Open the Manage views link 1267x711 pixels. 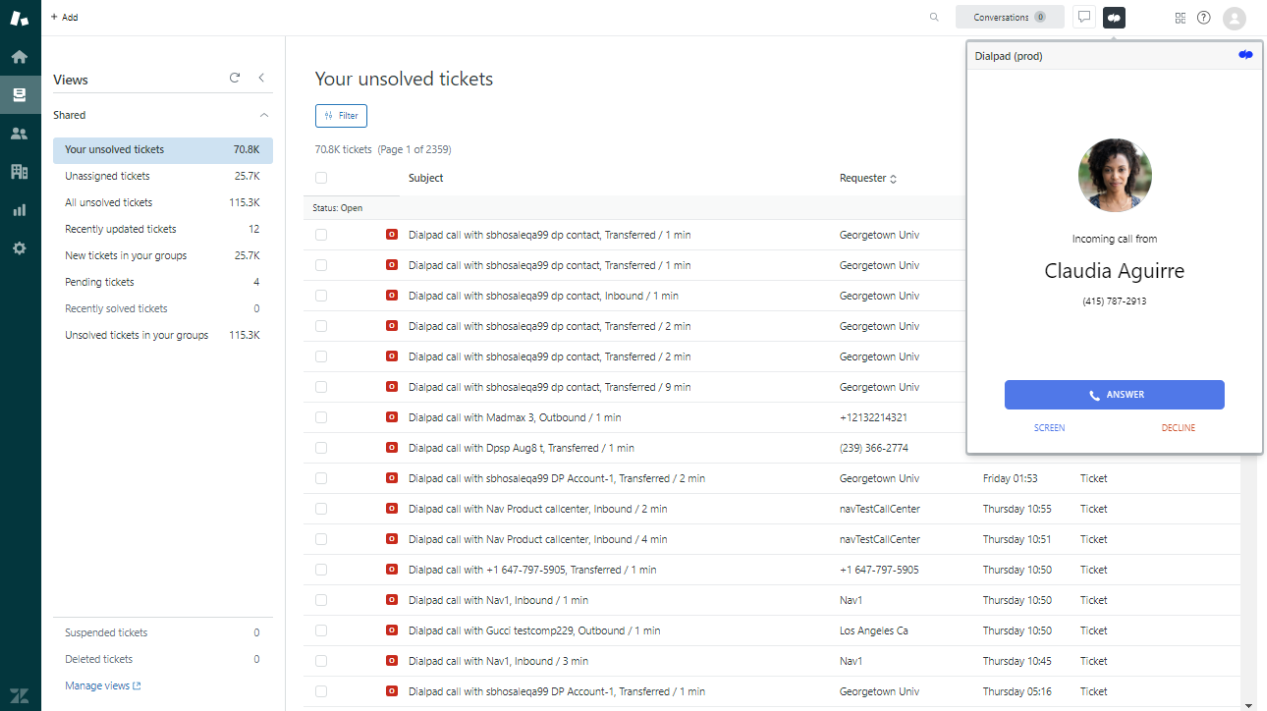click(x=103, y=686)
